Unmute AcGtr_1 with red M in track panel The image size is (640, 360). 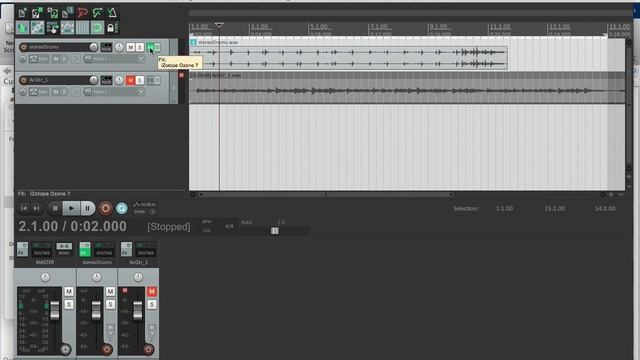130,80
